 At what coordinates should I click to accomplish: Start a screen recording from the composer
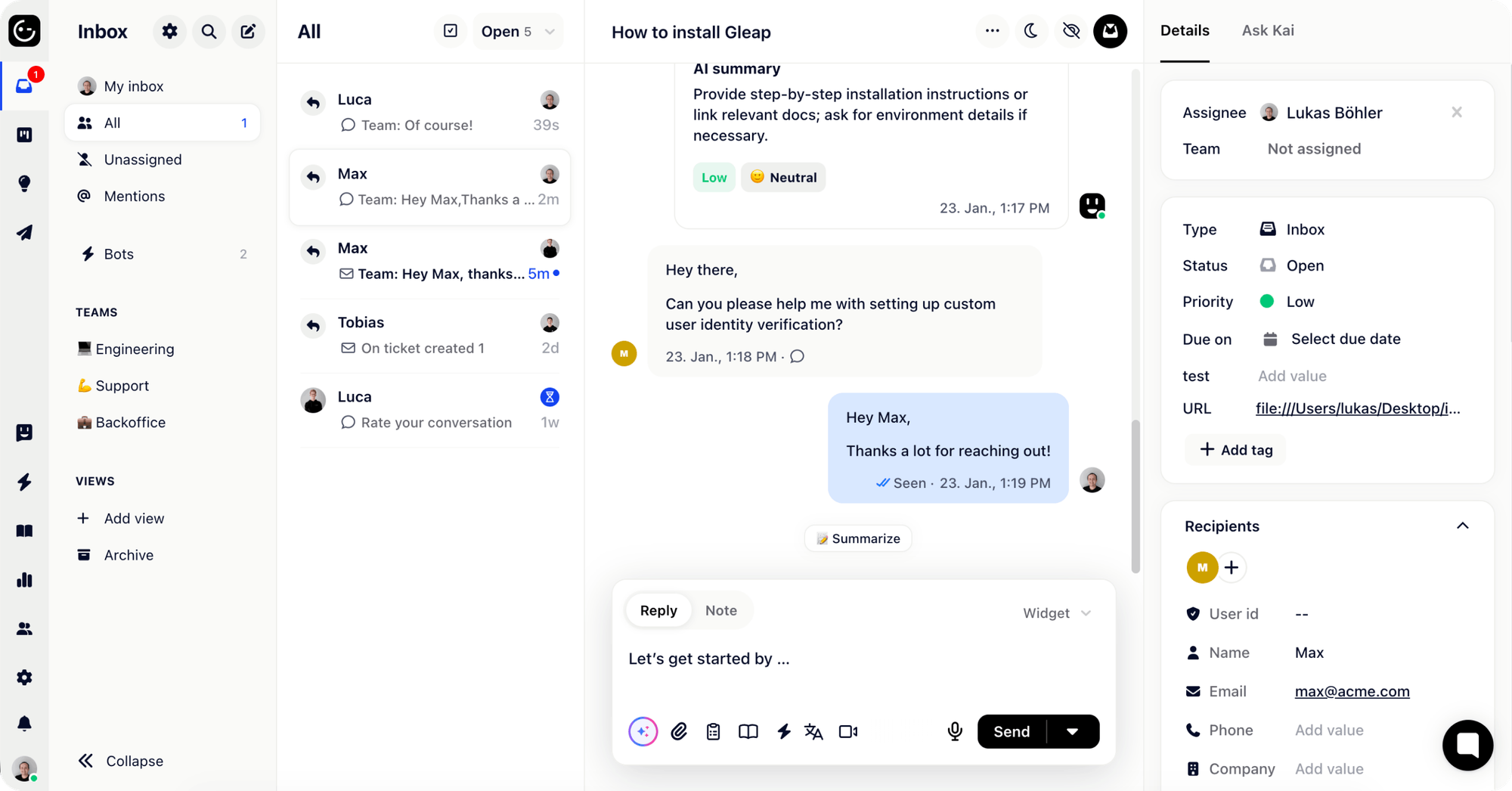847,731
